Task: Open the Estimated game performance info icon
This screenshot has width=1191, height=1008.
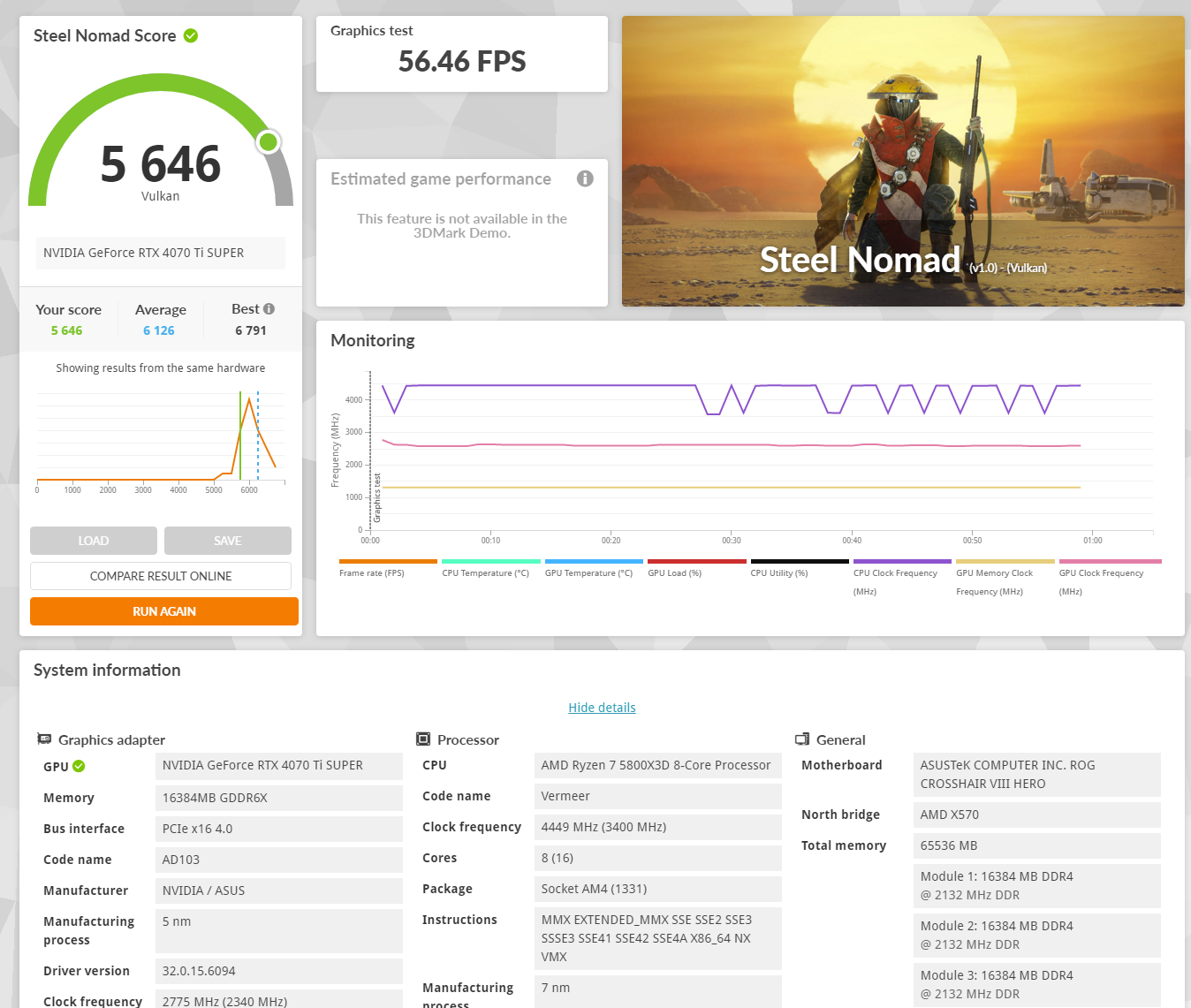Action: click(585, 178)
